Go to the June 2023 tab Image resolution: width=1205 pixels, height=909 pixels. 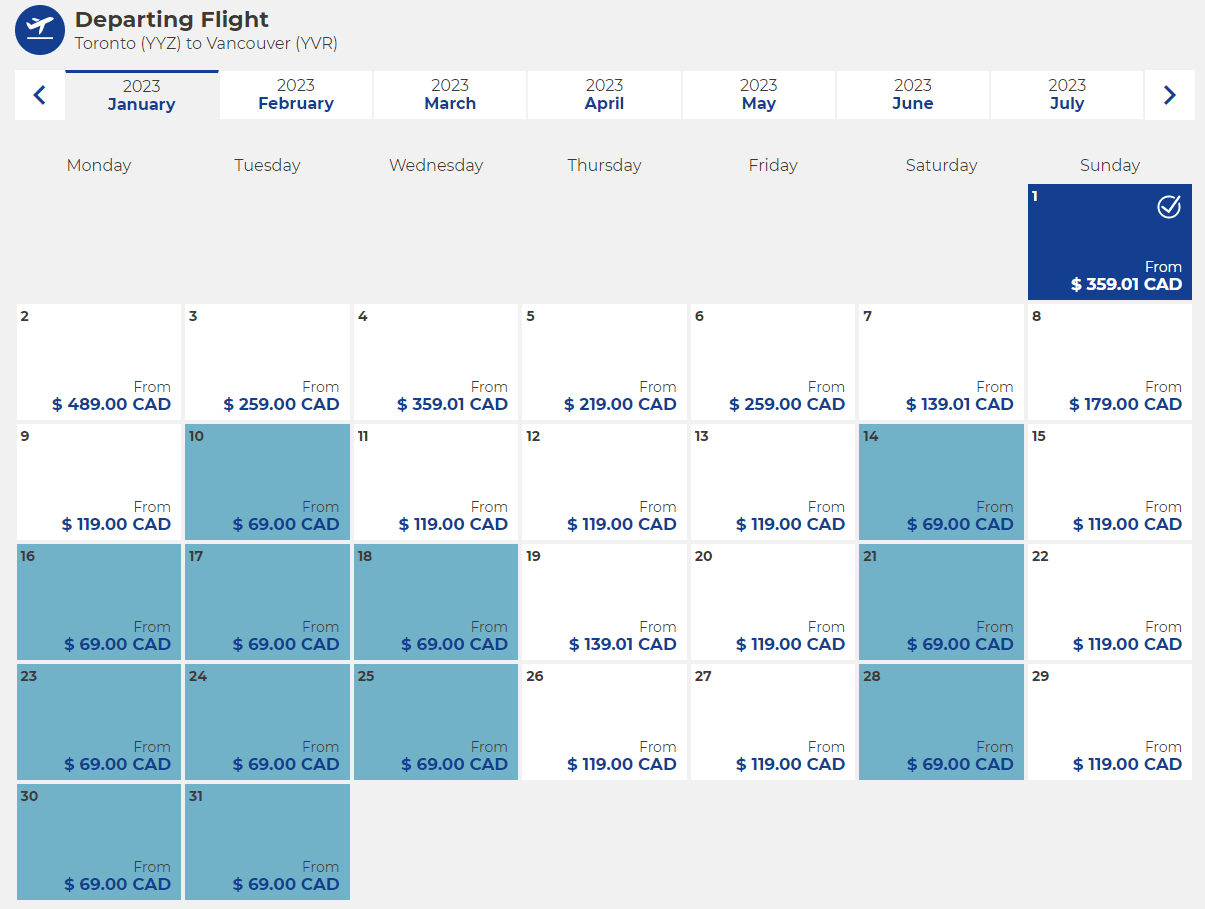pyautogui.click(x=912, y=95)
